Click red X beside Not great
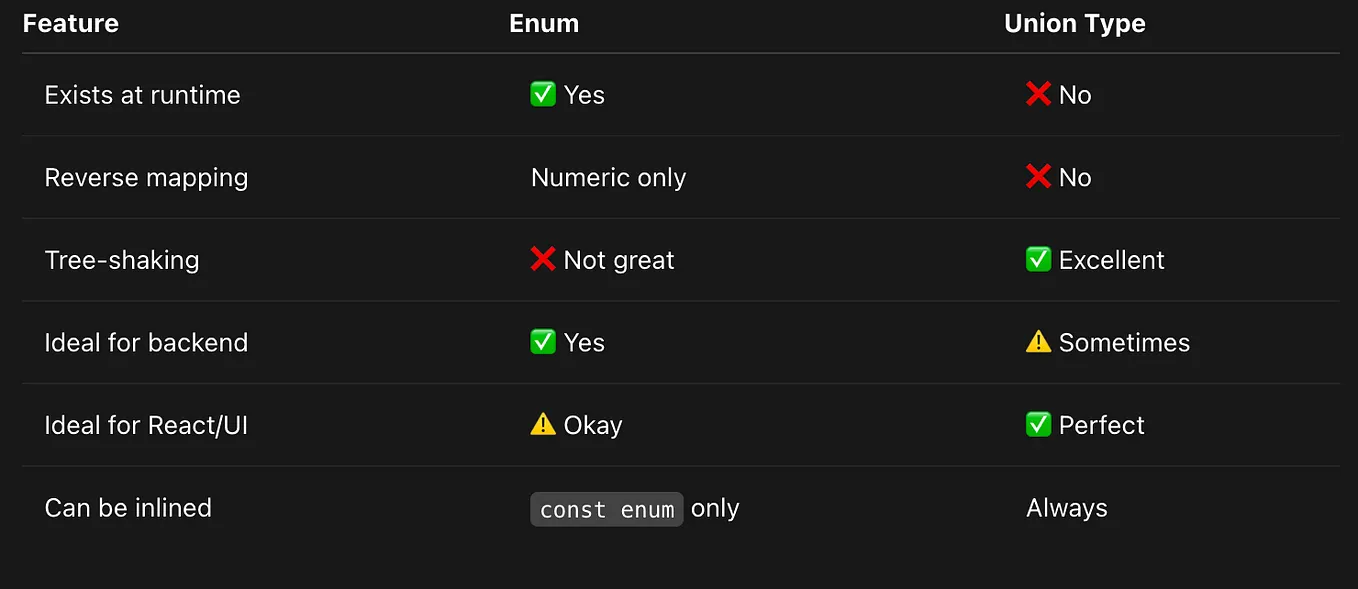1358x589 pixels. point(543,259)
